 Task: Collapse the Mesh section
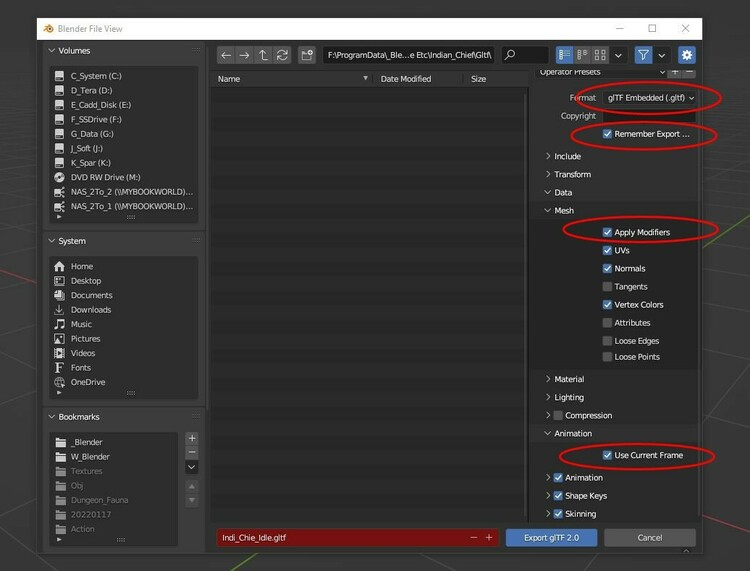[x=563, y=210]
